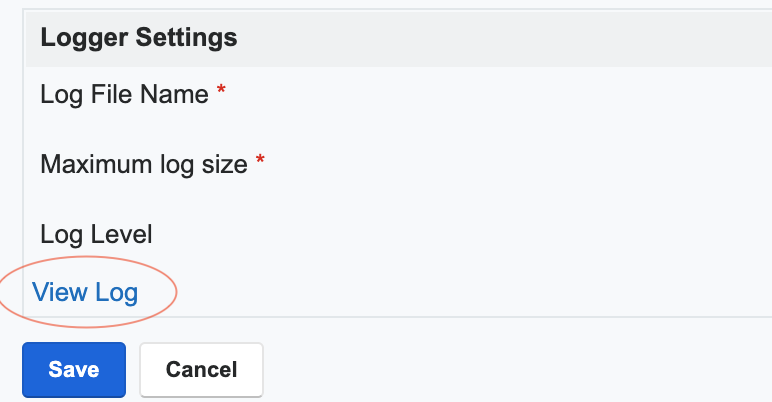Click the word size in Maximum log size
772x402 pixels.
(225, 164)
